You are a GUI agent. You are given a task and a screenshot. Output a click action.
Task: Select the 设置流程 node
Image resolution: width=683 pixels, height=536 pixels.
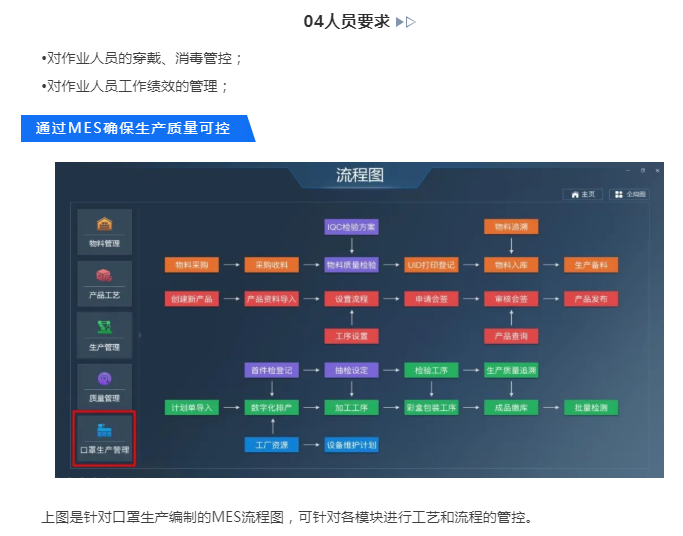[x=351, y=298]
